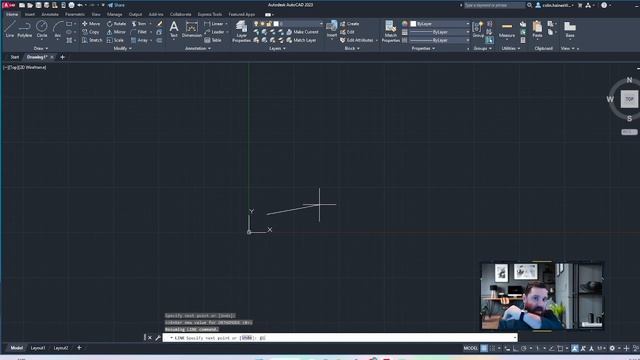Image resolution: width=640 pixels, height=360 pixels.
Task: Expand the Block panel
Action: pyautogui.click(x=352, y=48)
